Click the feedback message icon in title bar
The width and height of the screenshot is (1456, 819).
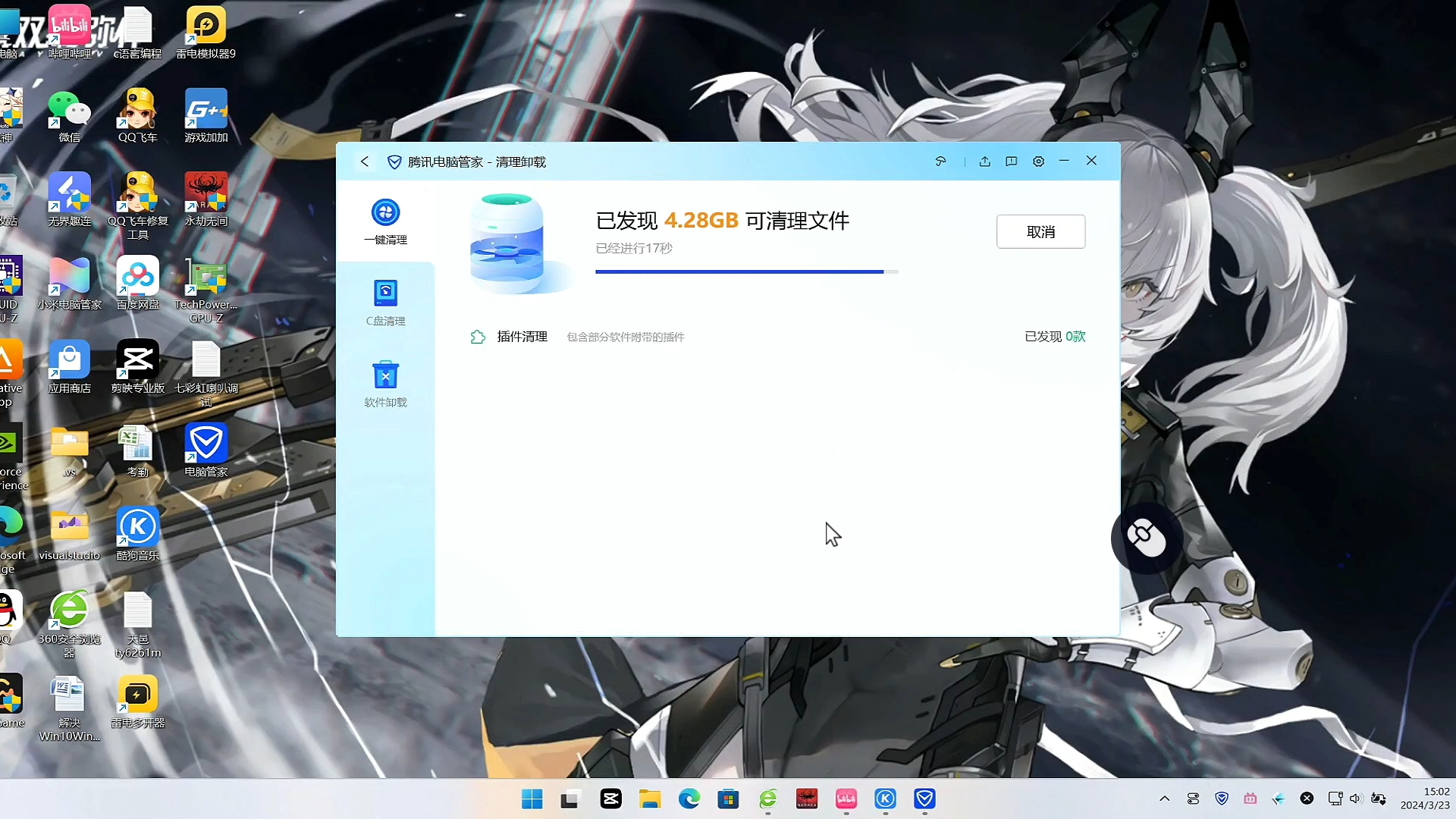point(1011,162)
